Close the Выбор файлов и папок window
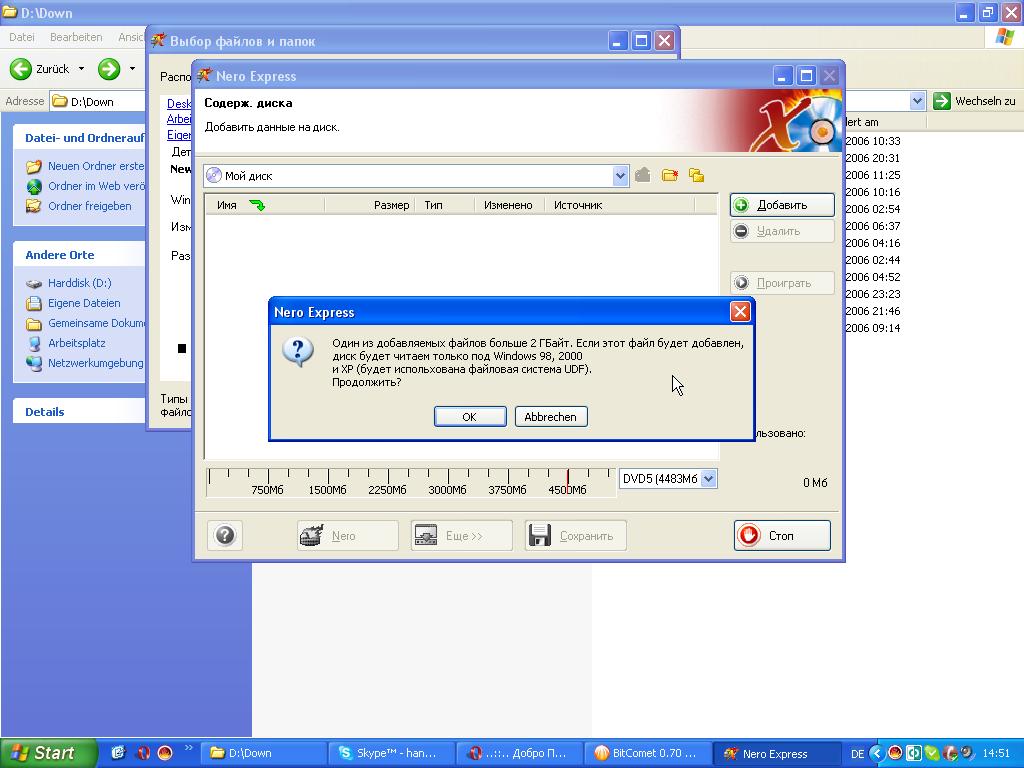The width and height of the screenshot is (1024, 768). 665,41
